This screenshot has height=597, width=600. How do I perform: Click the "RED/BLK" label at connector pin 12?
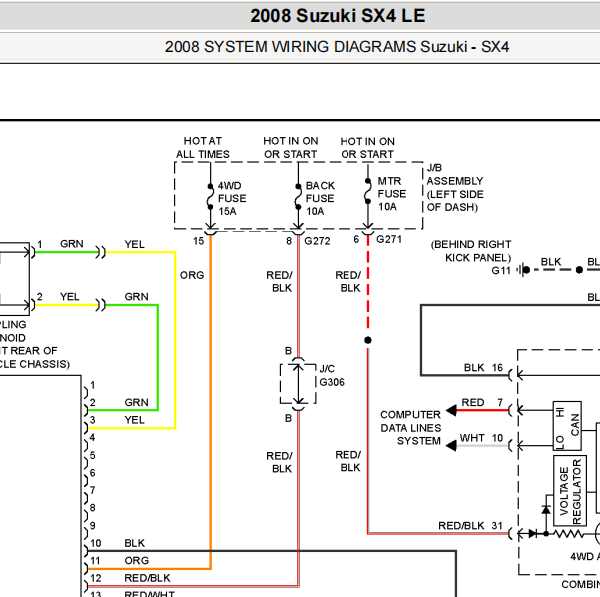147,578
